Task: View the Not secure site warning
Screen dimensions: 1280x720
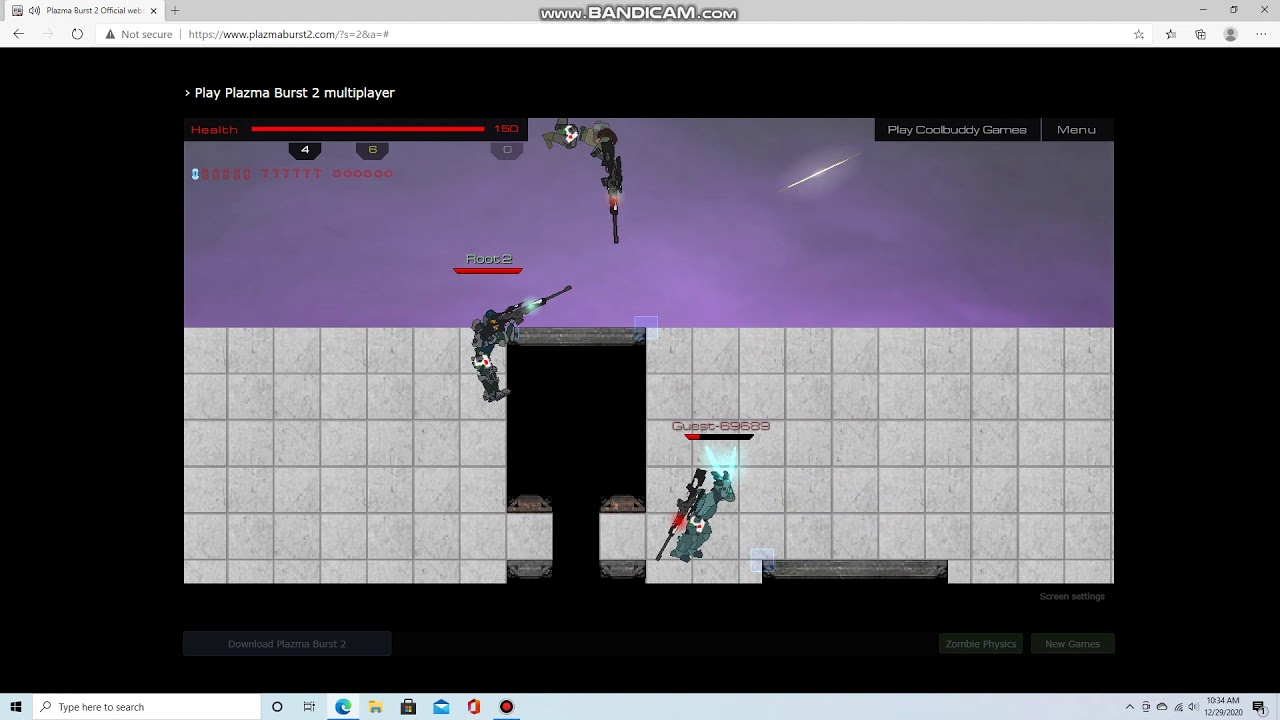Action: click(x=139, y=34)
